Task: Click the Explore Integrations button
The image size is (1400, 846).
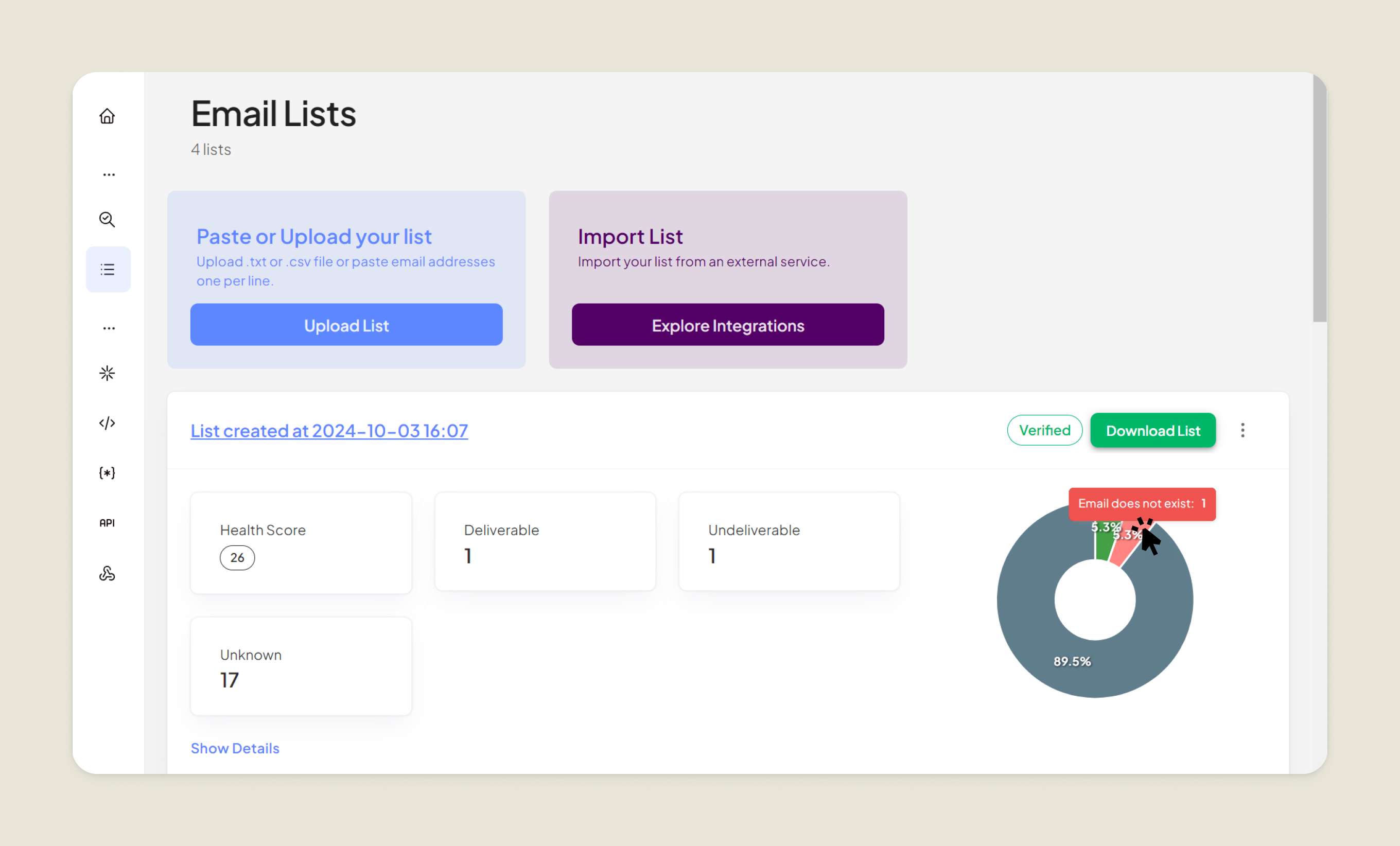Action: 727,325
